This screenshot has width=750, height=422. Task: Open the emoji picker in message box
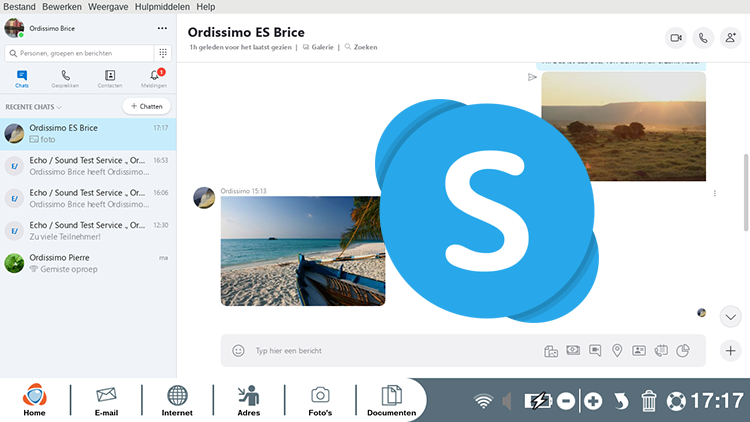(x=238, y=351)
